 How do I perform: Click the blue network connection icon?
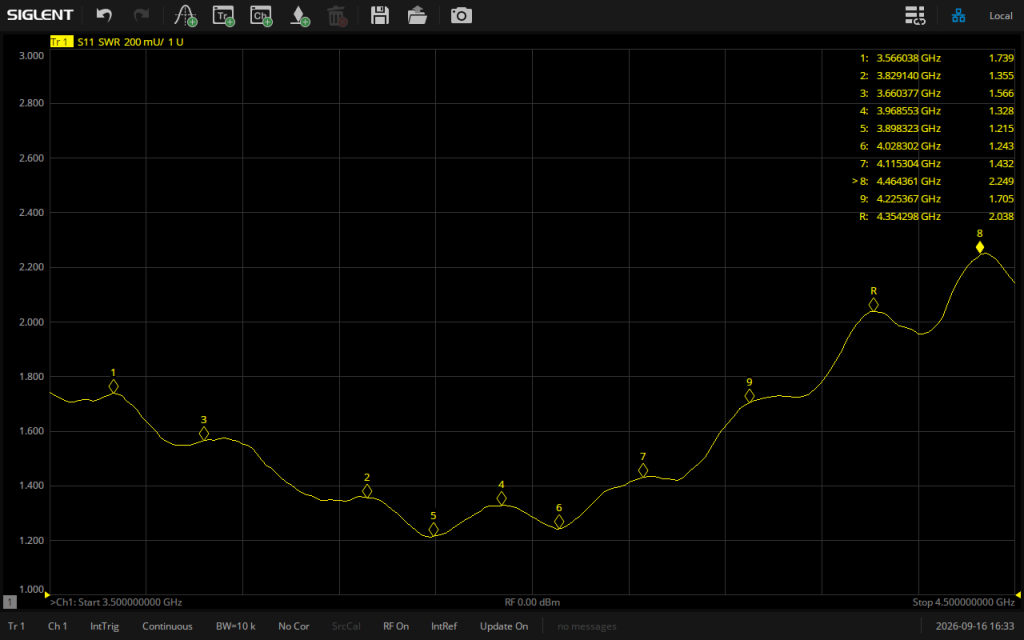pos(959,15)
